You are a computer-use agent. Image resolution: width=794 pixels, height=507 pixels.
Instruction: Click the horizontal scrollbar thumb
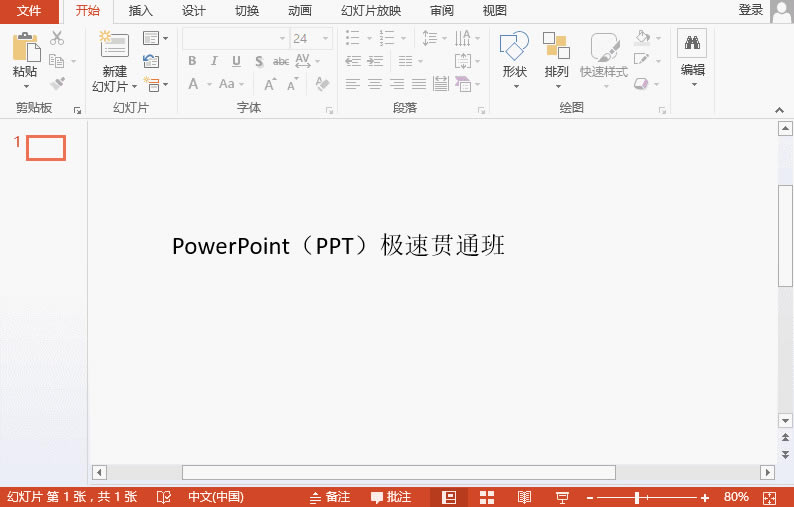pos(399,473)
